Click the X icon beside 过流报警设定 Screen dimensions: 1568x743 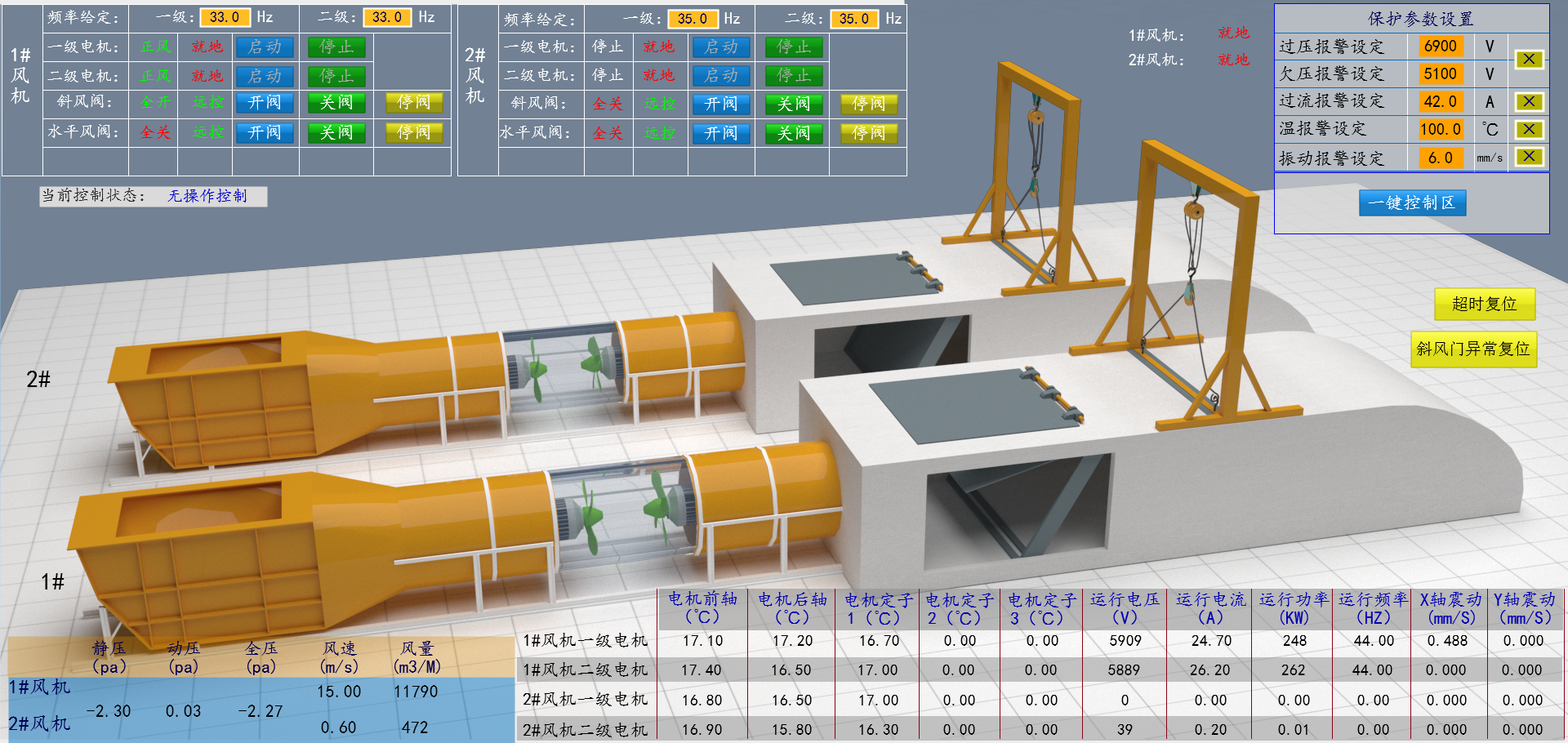pyautogui.click(x=1529, y=101)
